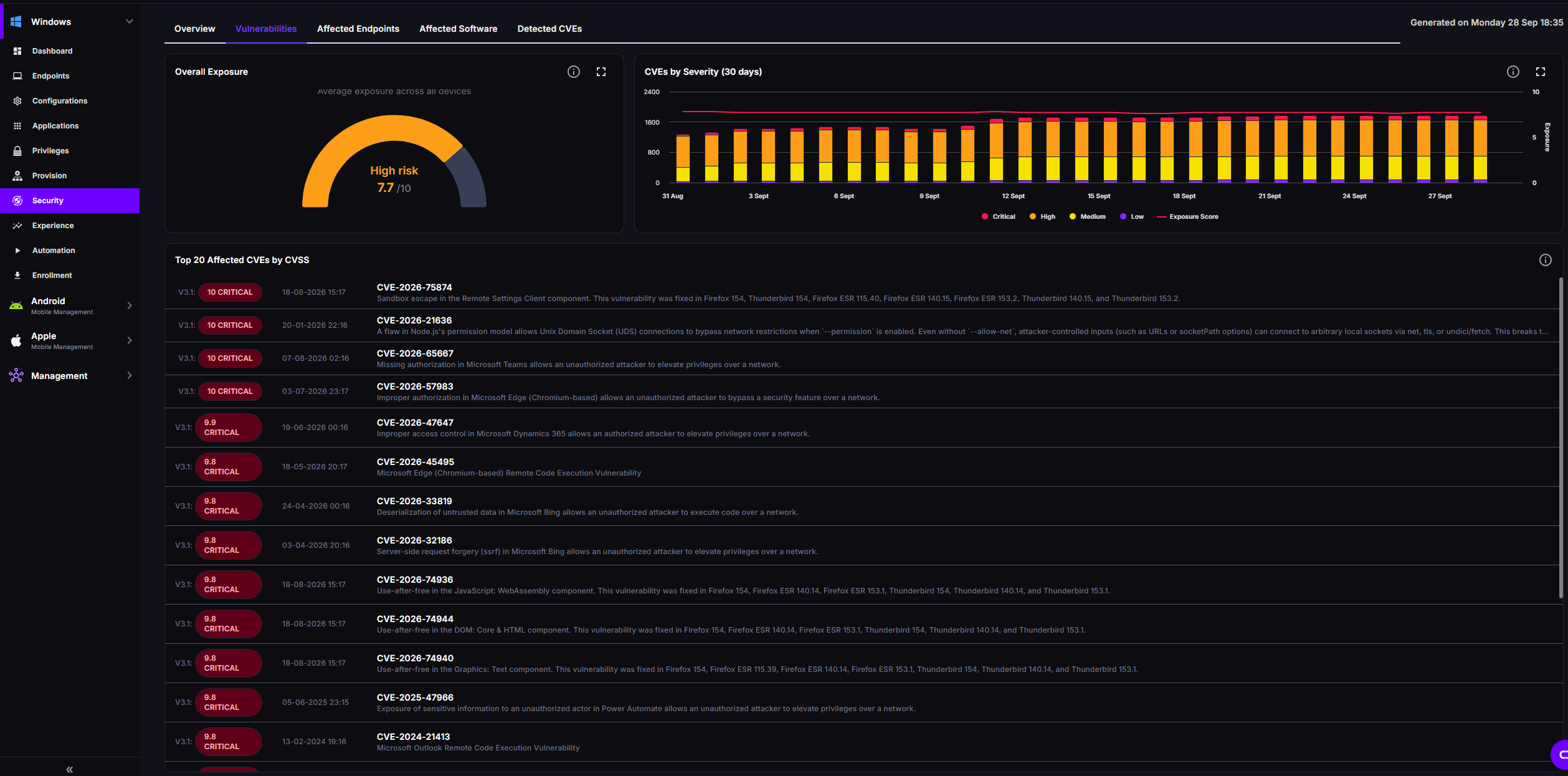
Task: Open the Enrollment download icon
Action: [x=17, y=275]
